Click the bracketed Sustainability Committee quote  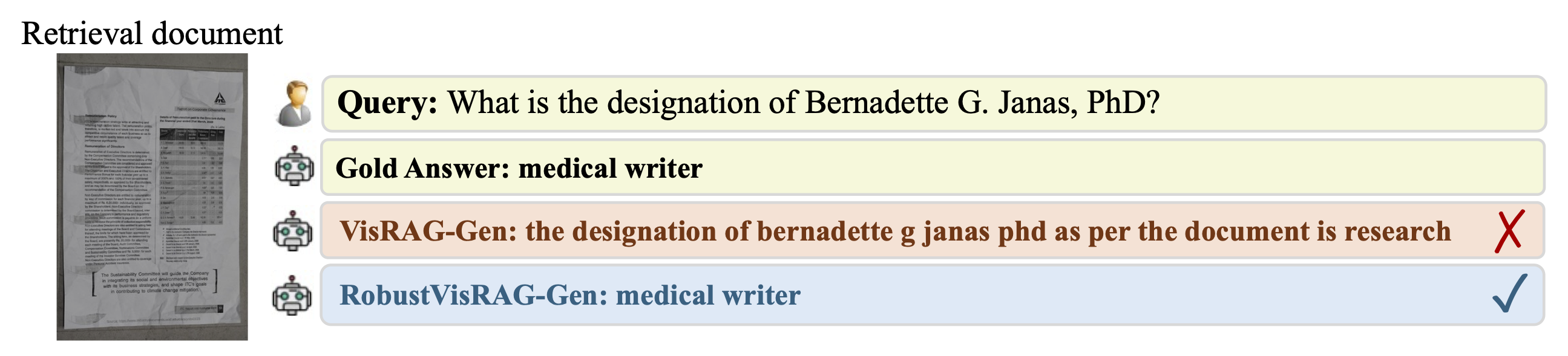154,282
